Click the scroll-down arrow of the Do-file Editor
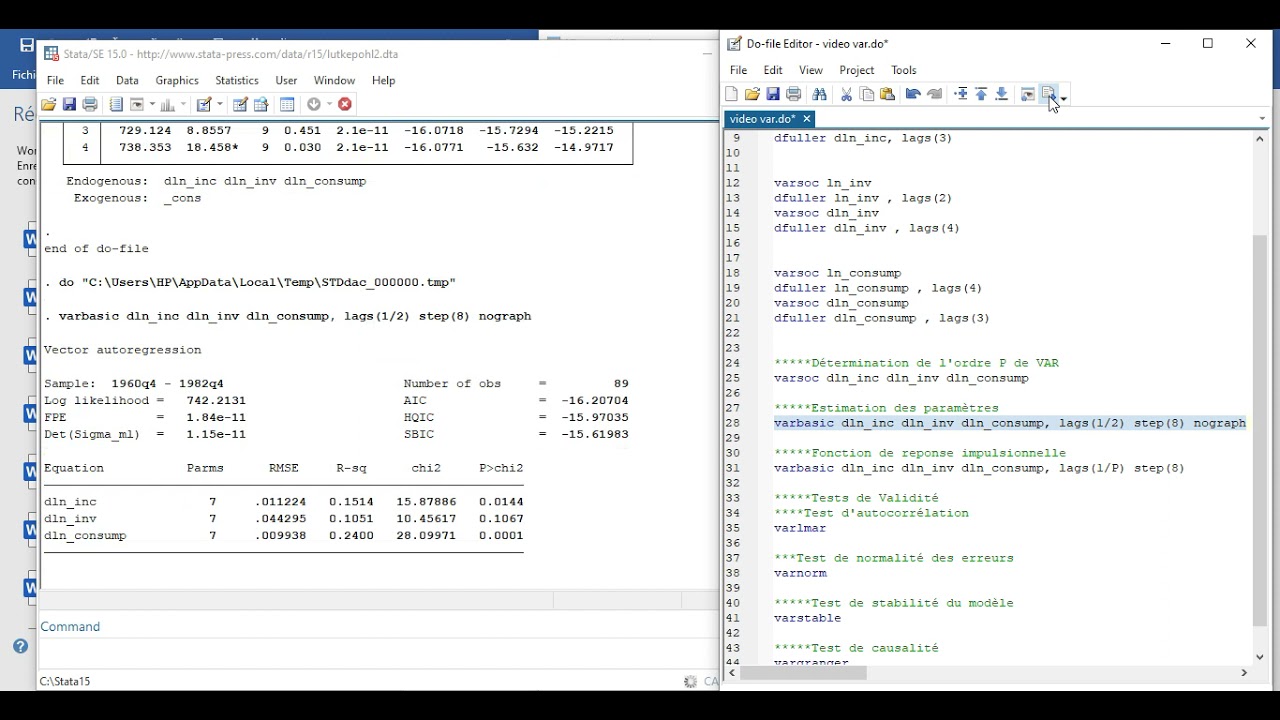This screenshot has height=720, width=1280. [1259, 657]
